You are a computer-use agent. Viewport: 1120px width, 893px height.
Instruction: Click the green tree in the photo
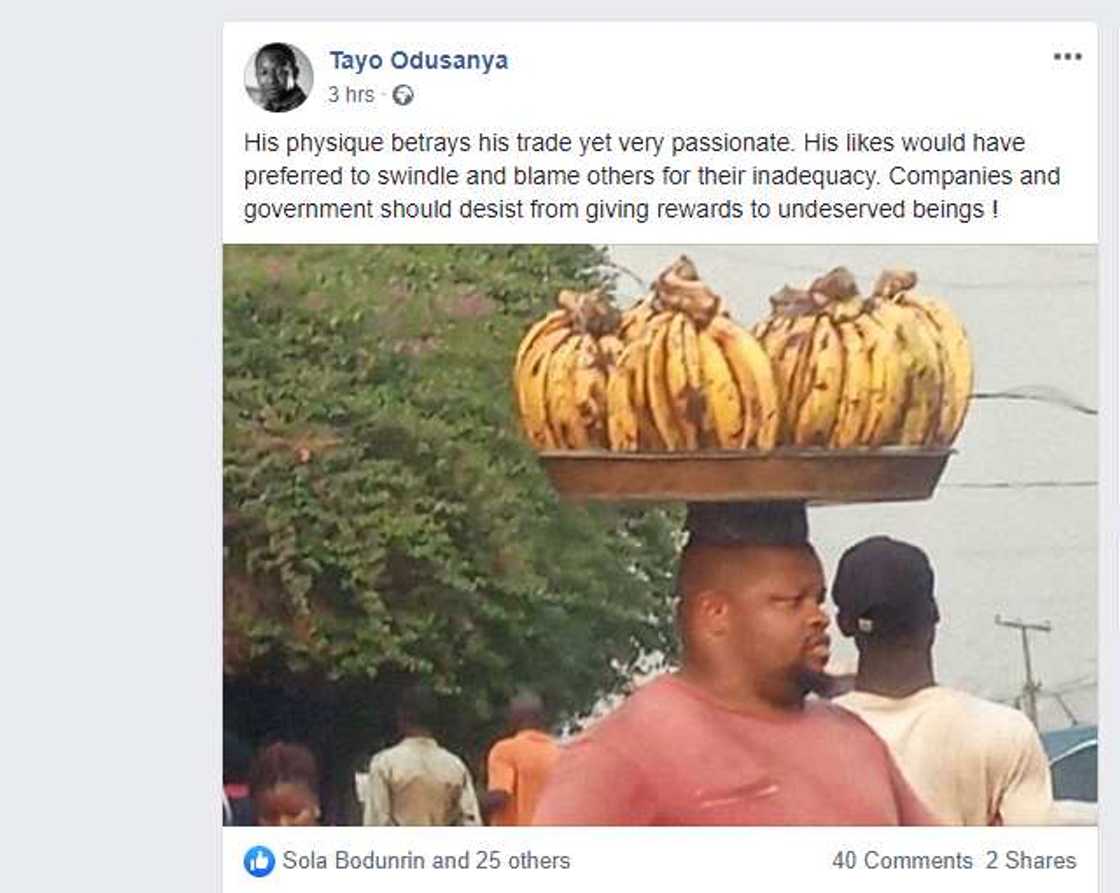(400, 450)
